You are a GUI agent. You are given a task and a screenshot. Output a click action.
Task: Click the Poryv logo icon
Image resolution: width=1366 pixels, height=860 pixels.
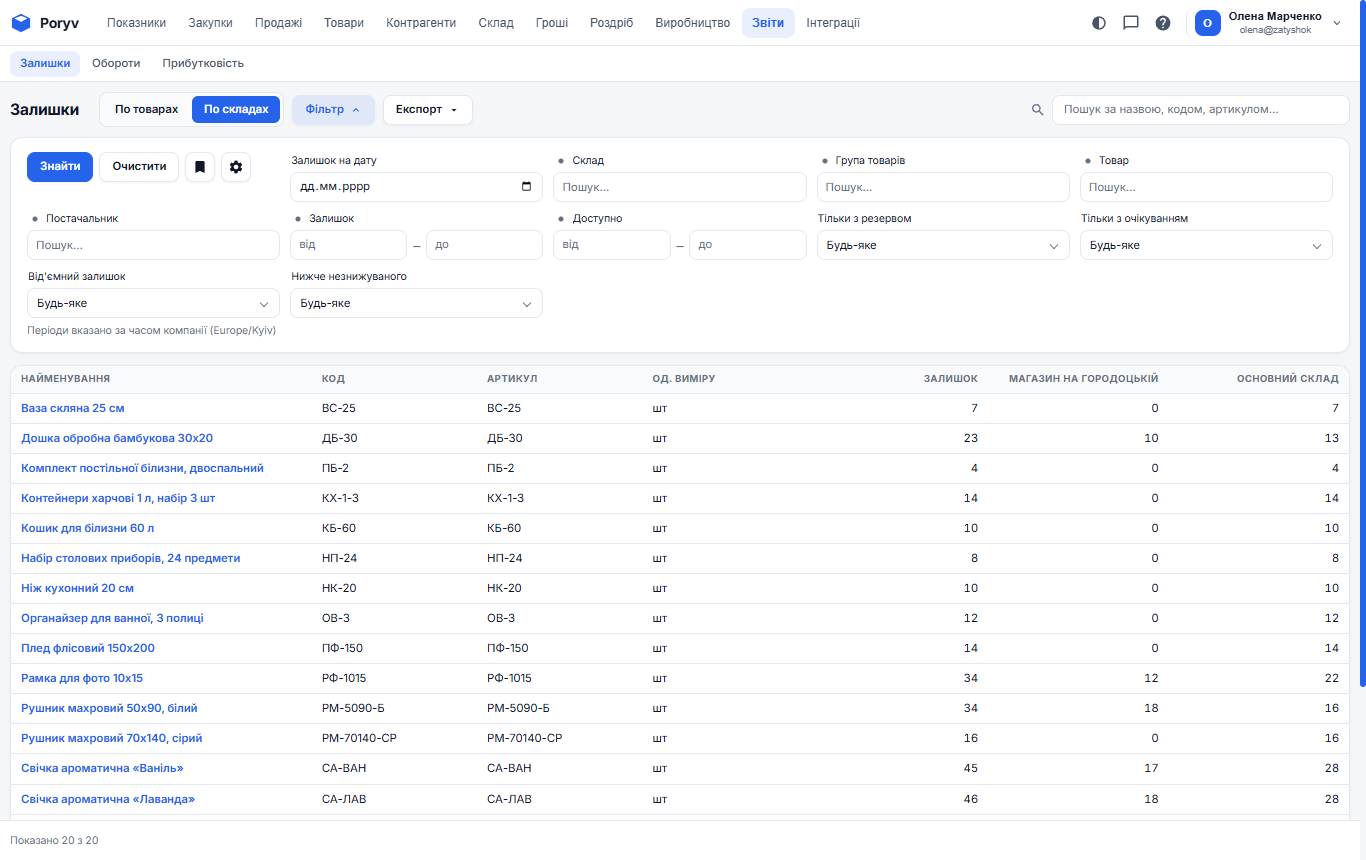pyautogui.click(x=21, y=23)
